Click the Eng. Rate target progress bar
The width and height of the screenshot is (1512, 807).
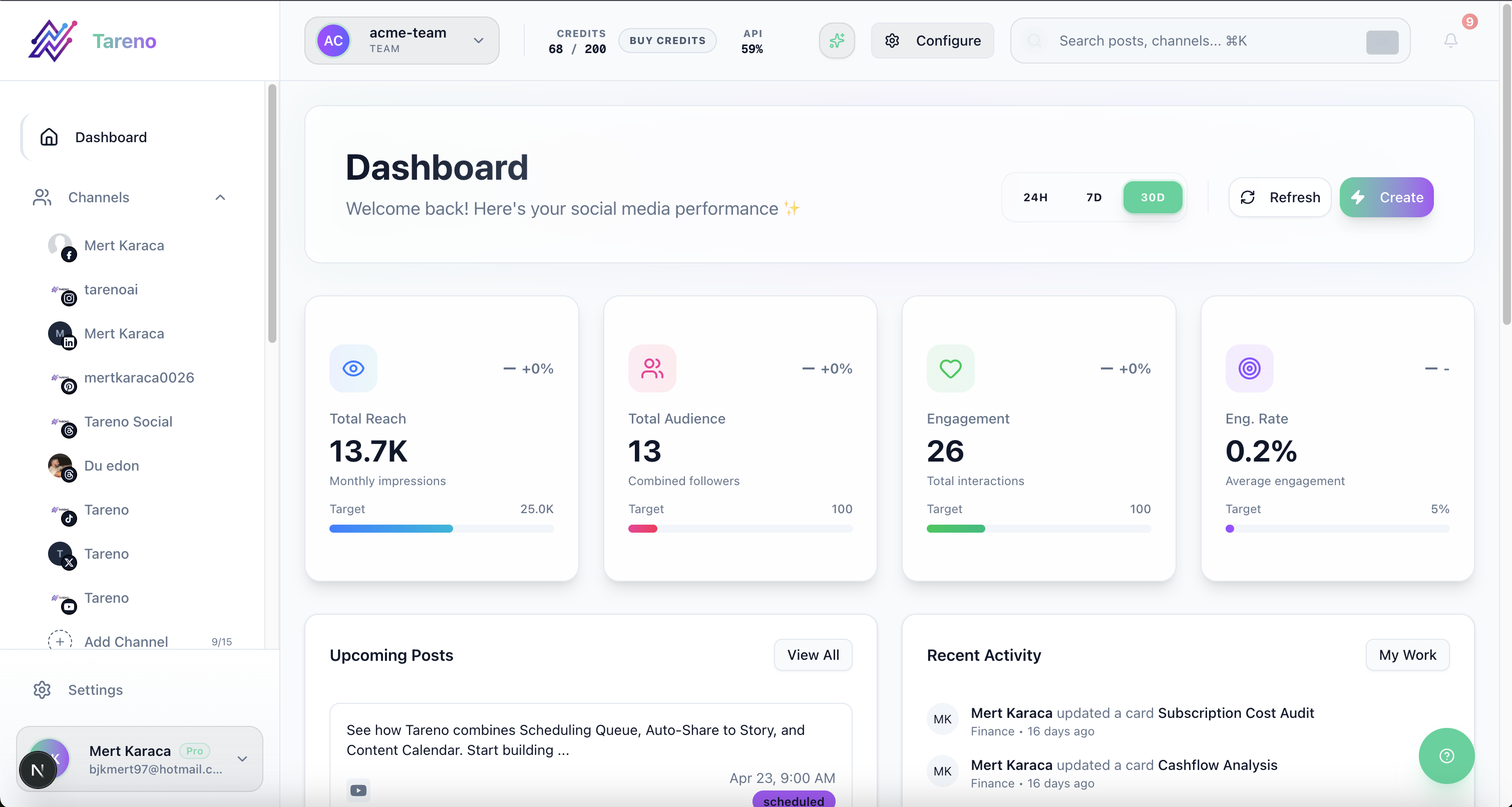tap(1337, 529)
